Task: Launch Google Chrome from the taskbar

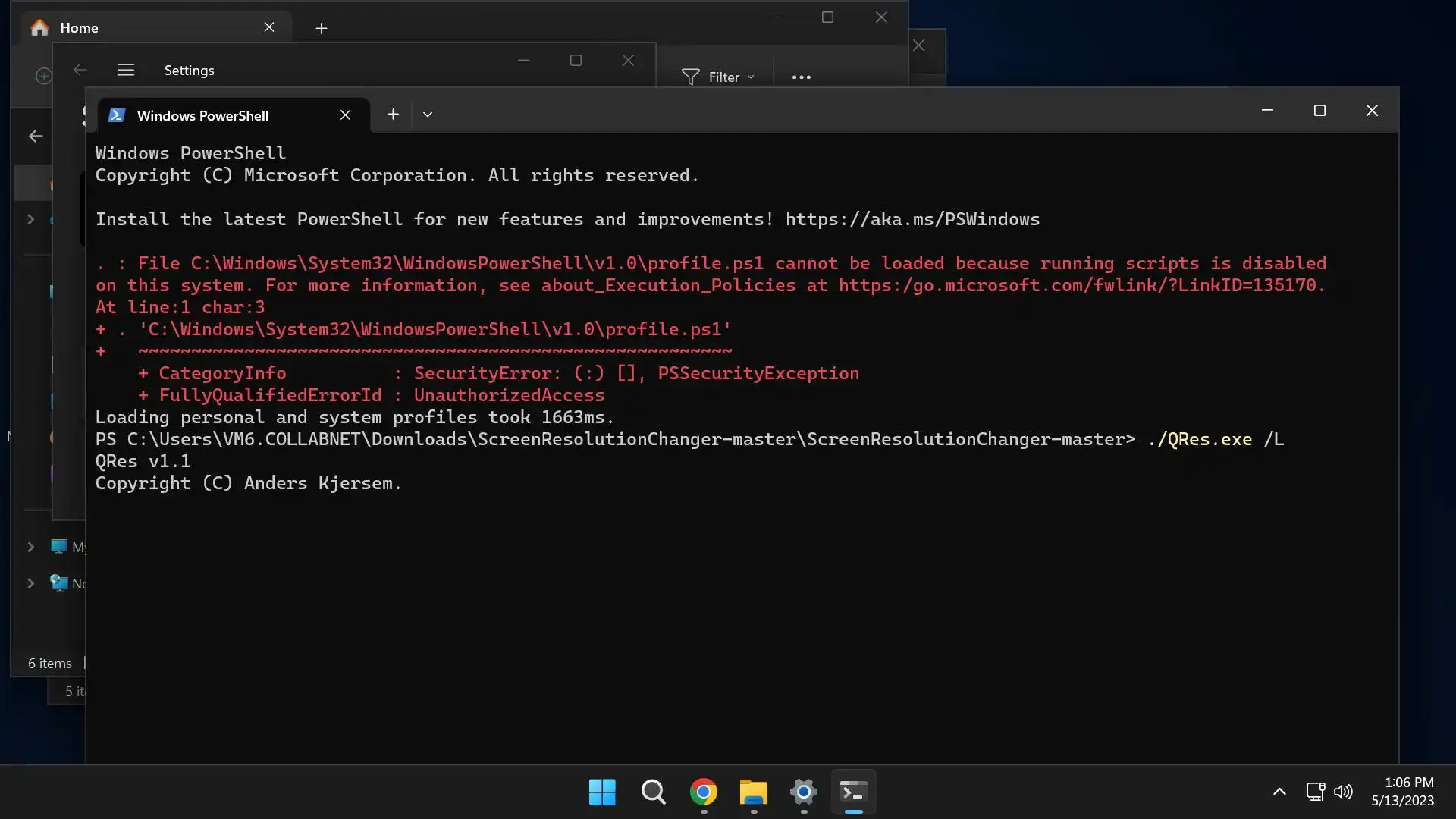Action: (703, 792)
